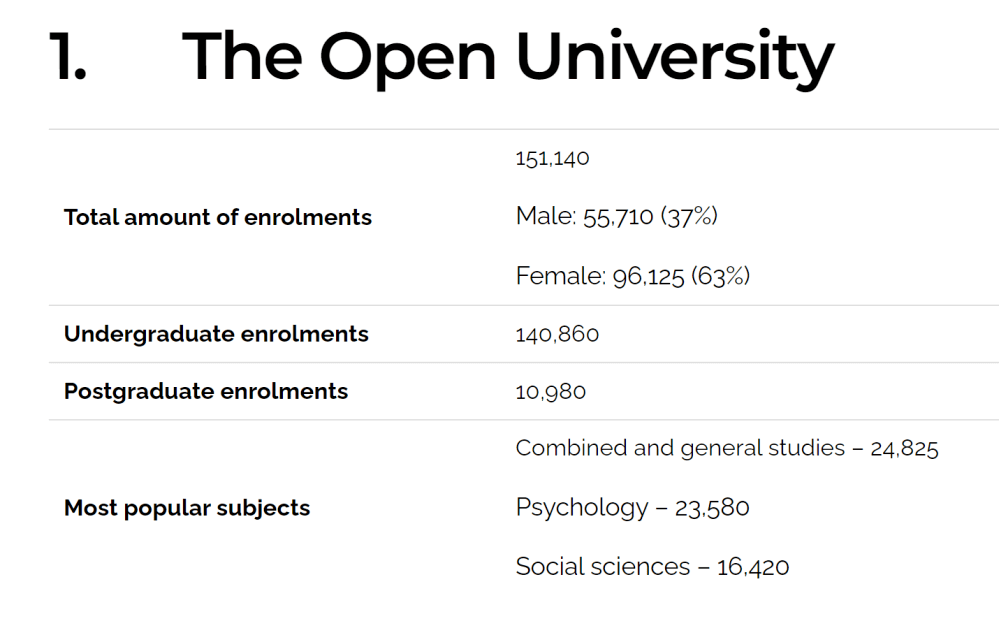
Task: Click the 37% male percentage
Action: click(689, 217)
